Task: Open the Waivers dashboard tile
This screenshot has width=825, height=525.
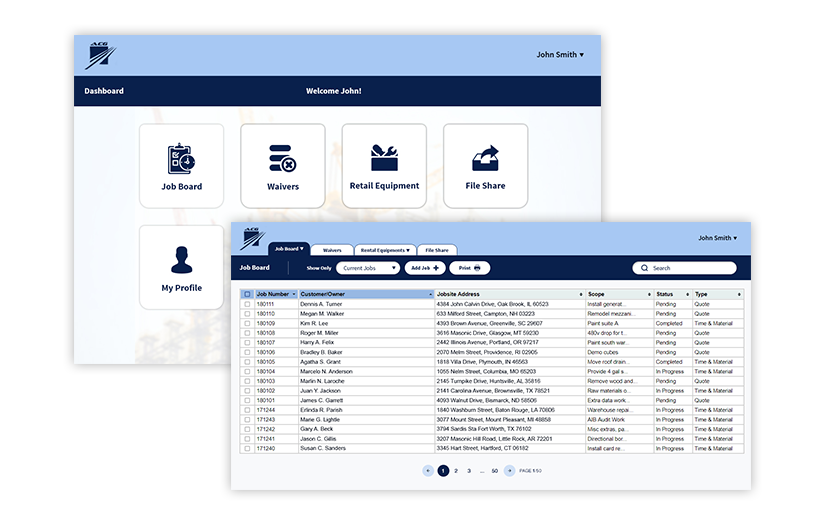Action: coord(283,166)
